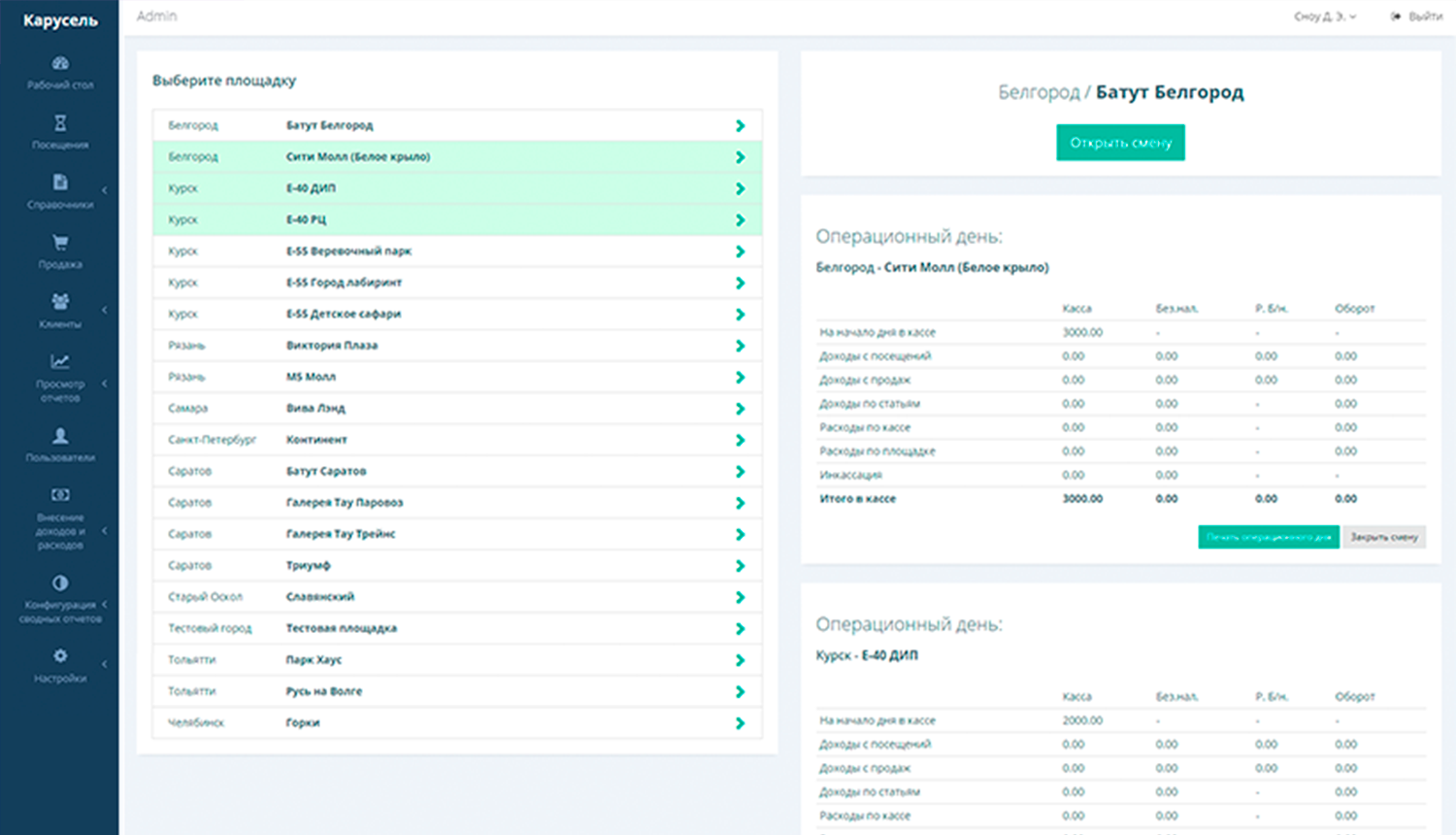Expand the Конфигурация сводных отчетов submenu arrow
This screenshot has width=1456, height=835.
[105, 605]
